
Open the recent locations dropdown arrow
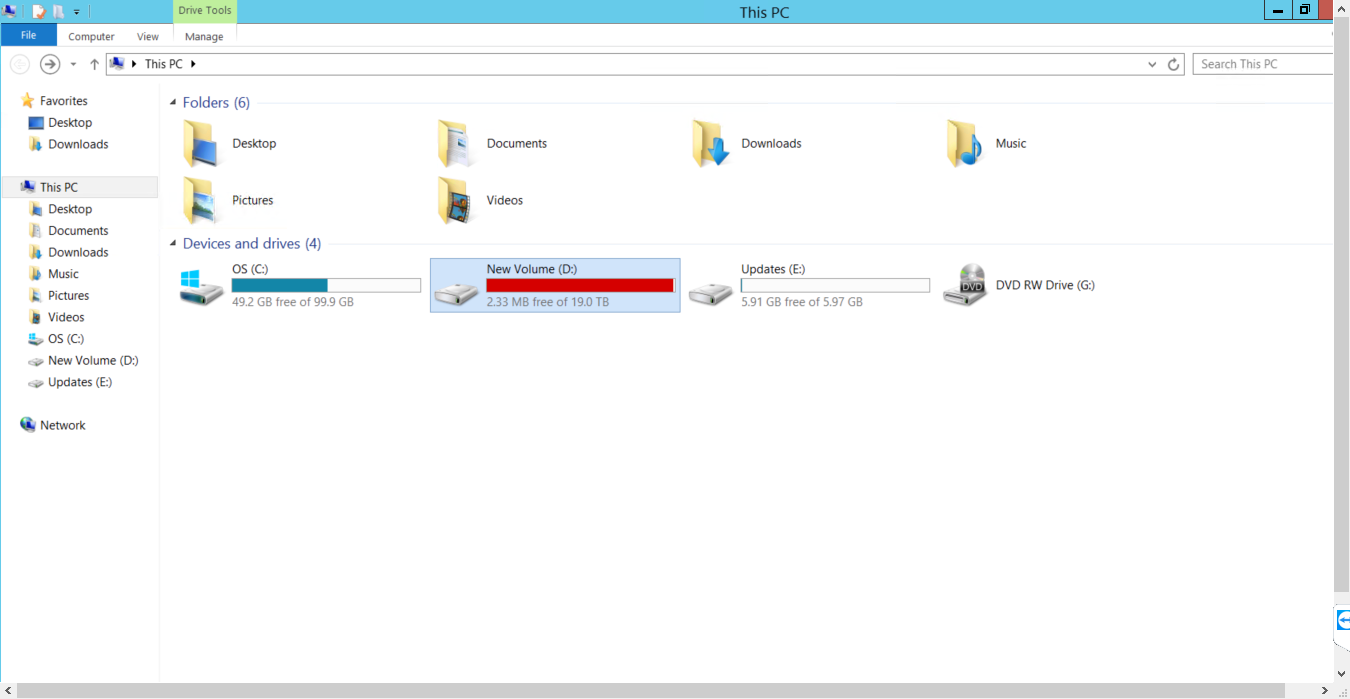click(73, 64)
